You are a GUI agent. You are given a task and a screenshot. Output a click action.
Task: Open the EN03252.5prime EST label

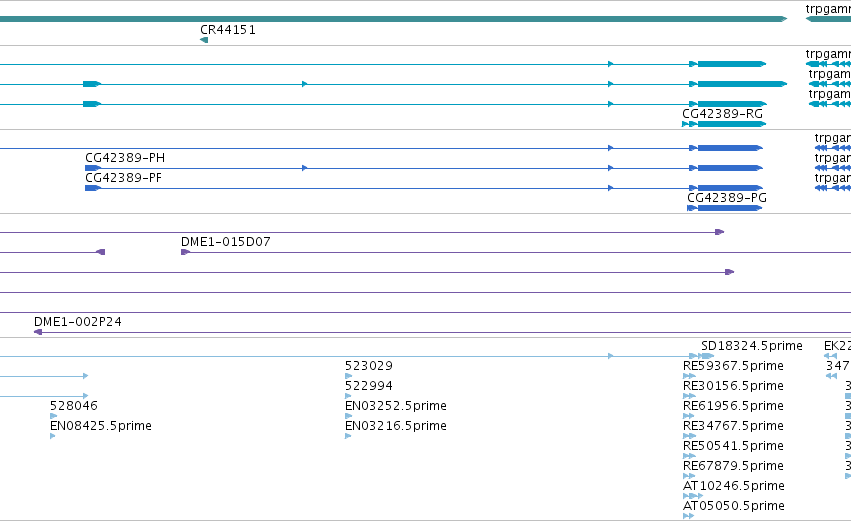(x=396, y=406)
